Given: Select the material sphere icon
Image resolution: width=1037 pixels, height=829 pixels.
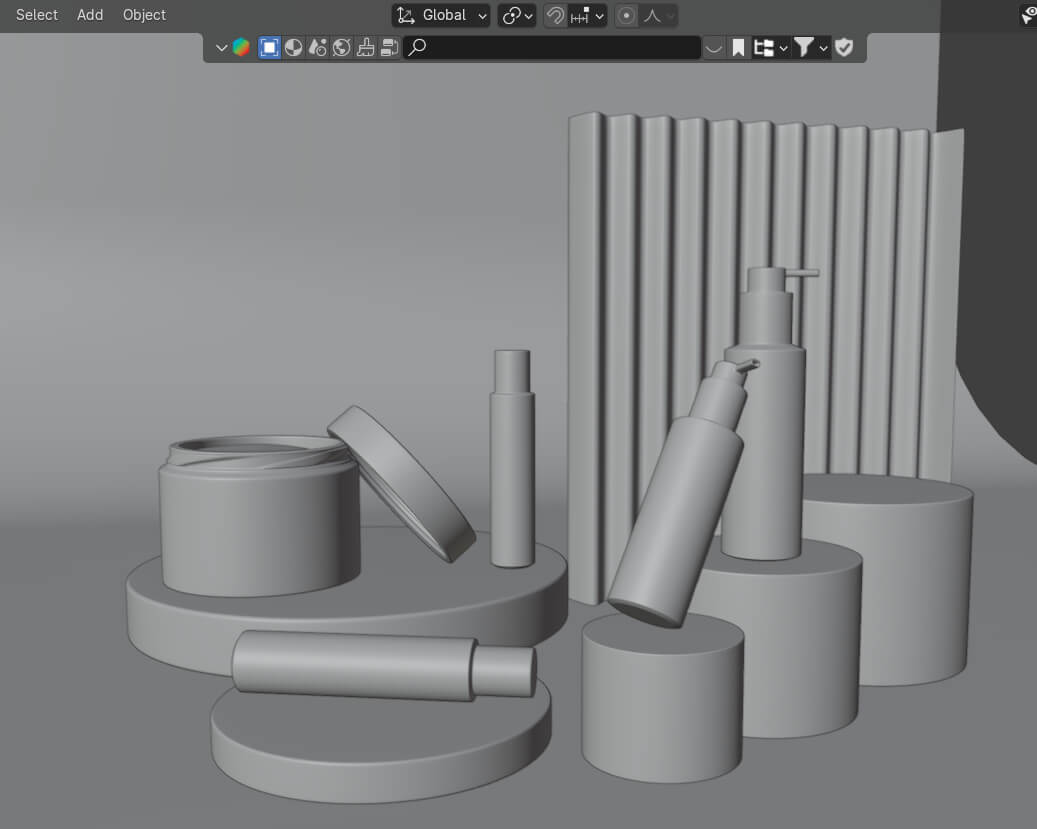Looking at the screenshot, I should point(294,48).
